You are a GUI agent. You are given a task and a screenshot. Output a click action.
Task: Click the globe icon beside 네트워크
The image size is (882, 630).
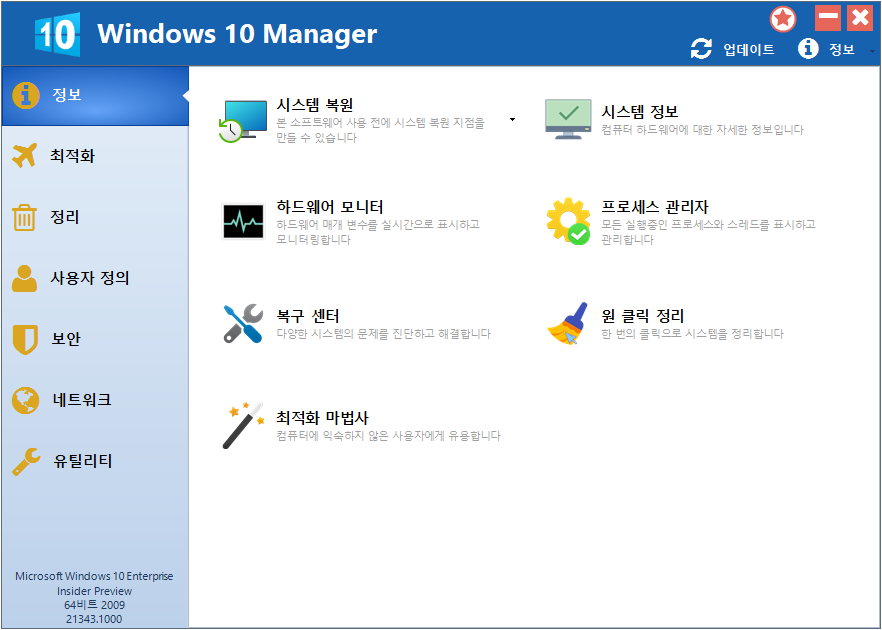click(25, 400)
